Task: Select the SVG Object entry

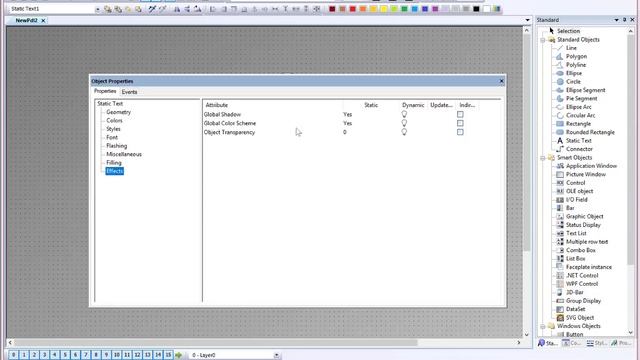Action: [580, 318]
